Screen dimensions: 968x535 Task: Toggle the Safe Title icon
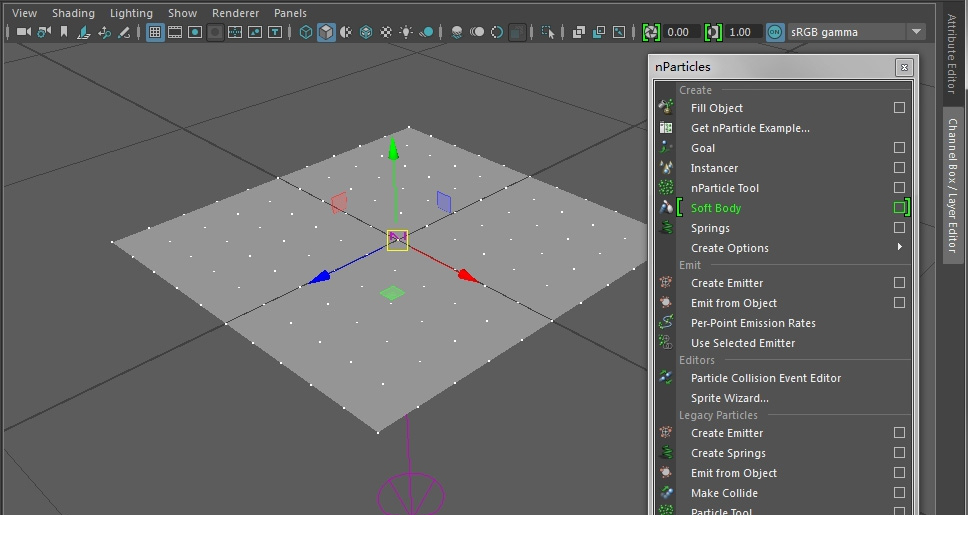coord(275,32)
